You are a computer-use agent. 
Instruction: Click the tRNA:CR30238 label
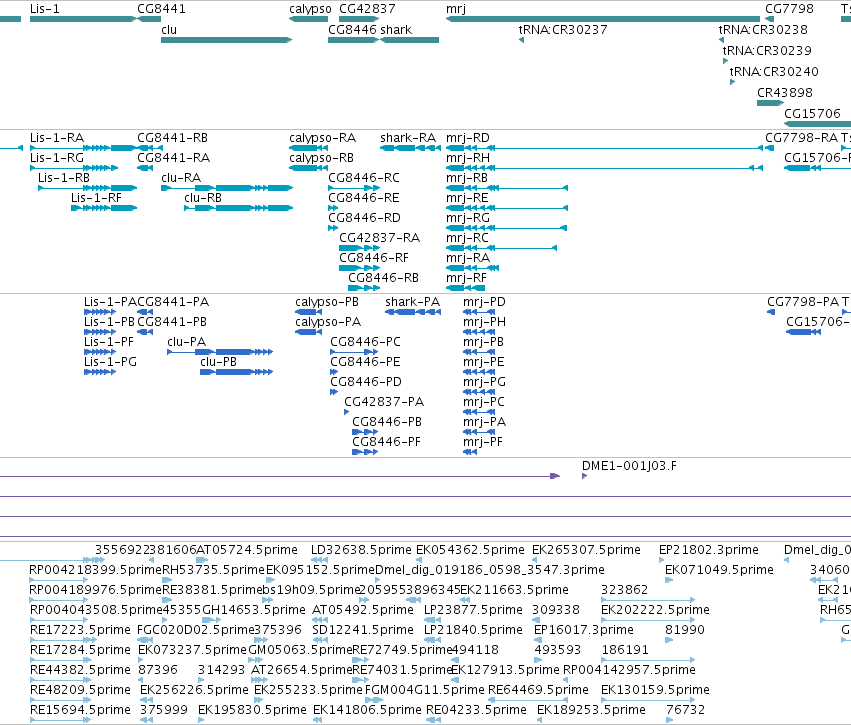763,30
